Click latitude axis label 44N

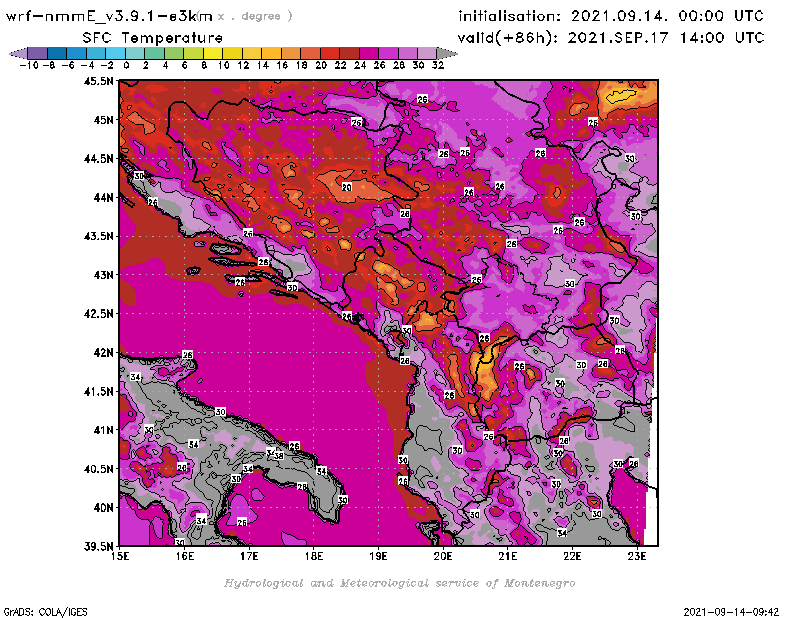[x=103, y=197]
